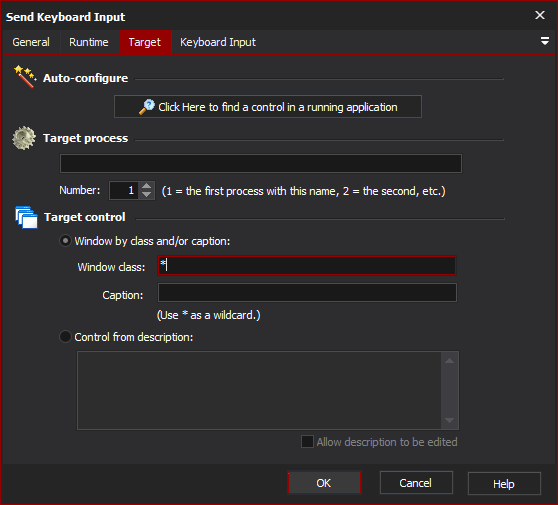Close the Send Keyboard Input dialog
Screen dimensions: 558x505
tap(539, 15)
